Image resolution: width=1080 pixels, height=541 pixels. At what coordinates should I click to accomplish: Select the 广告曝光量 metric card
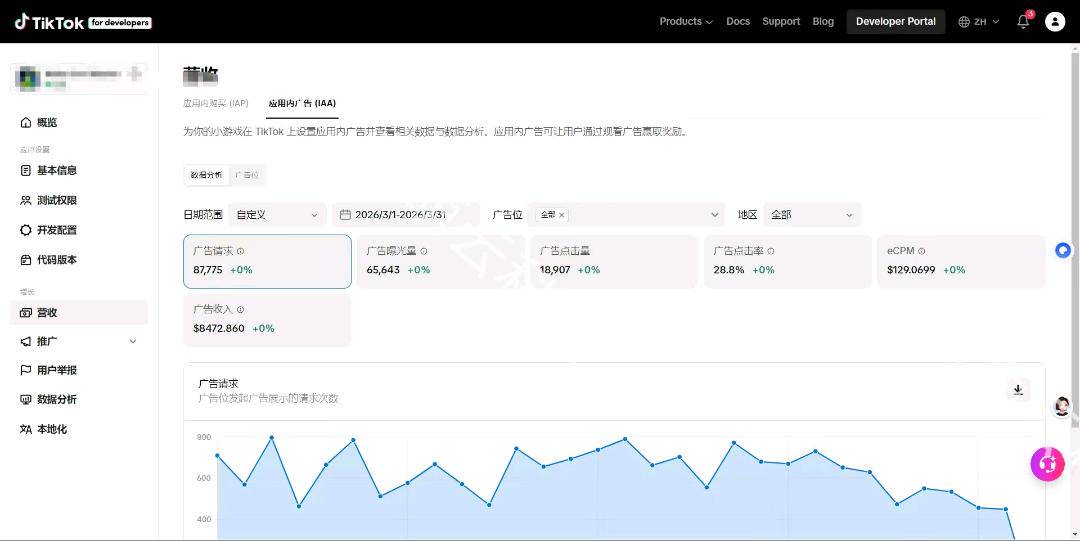[x=440, y=261]
